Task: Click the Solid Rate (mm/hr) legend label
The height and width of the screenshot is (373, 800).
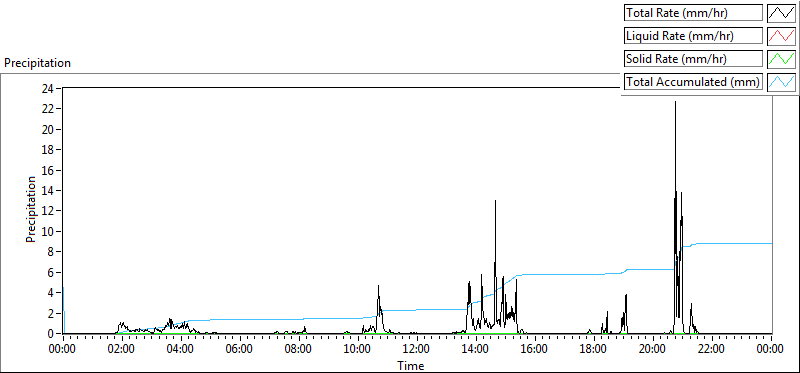Action: pos(693,59)
